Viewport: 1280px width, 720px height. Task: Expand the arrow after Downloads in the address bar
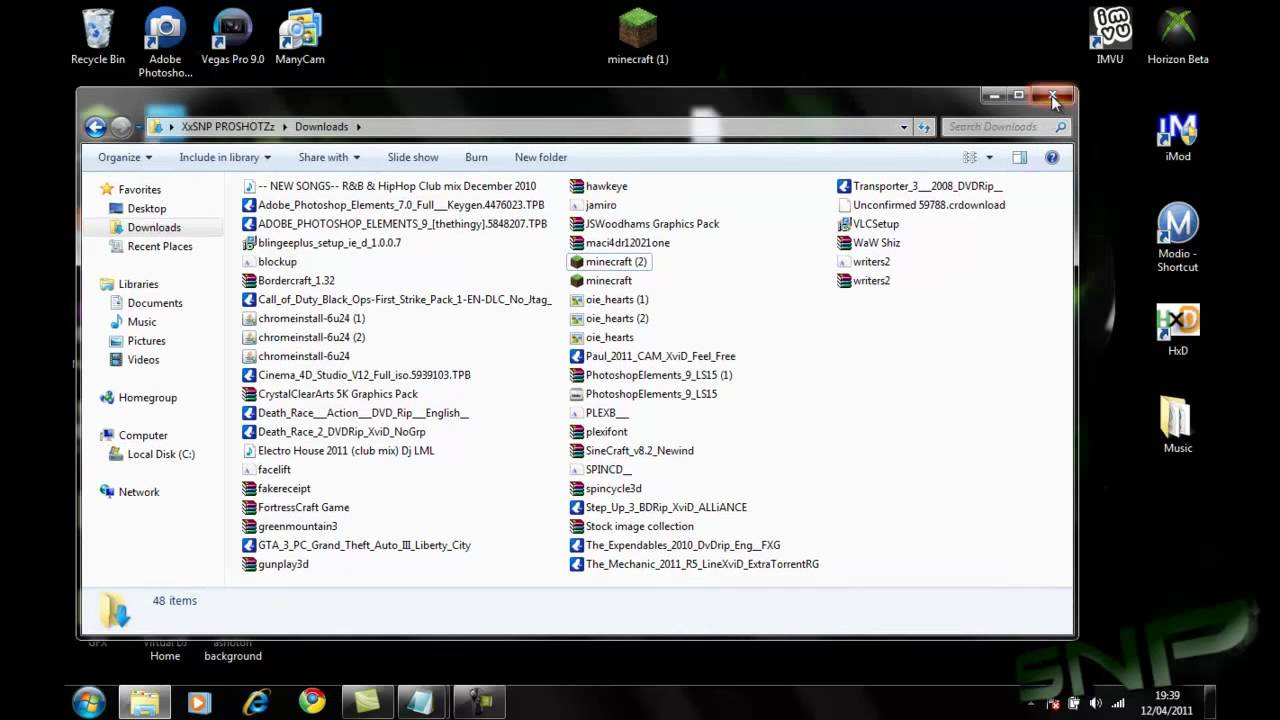(x=358, y=127)
